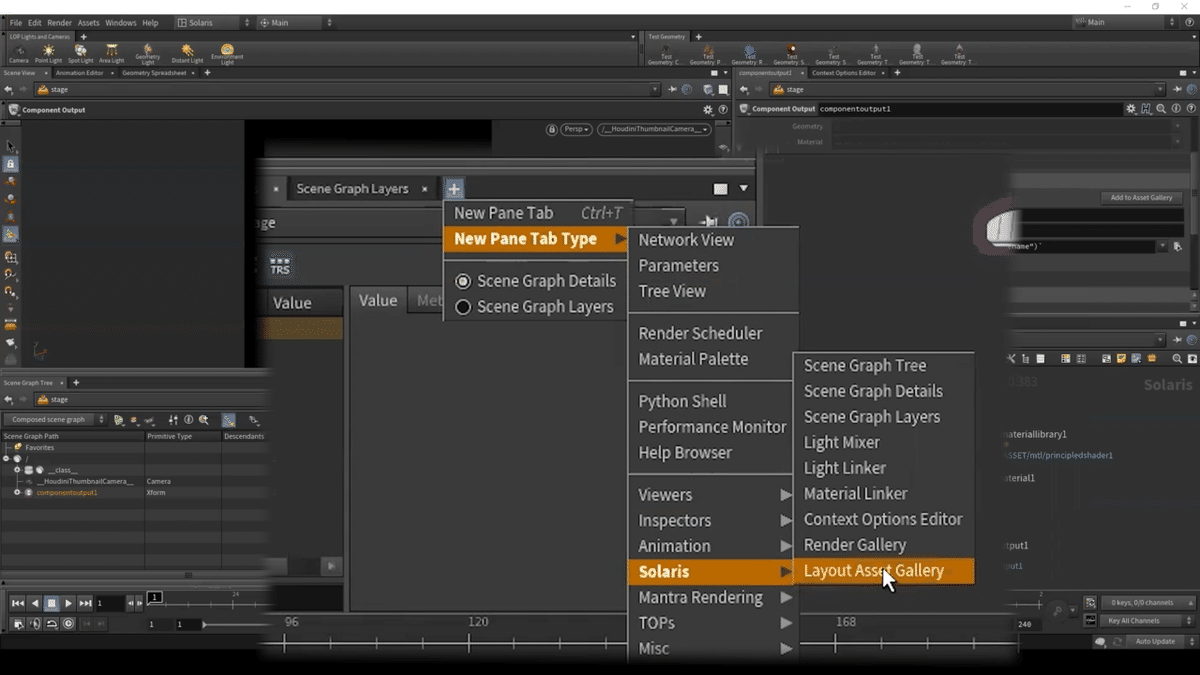The height and width of the screenshot is (675, 1200).
Task: Click the Key All Channels button
Action: click(1147, 621)
